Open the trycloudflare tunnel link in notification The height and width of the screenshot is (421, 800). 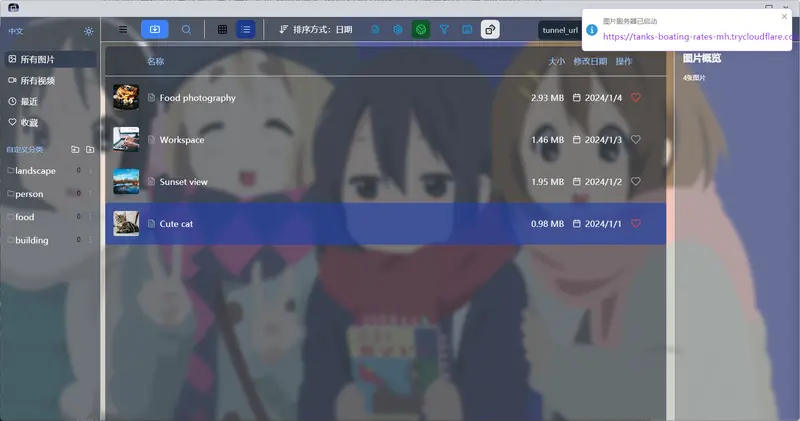pyautogui.click(x=697, y=37)
